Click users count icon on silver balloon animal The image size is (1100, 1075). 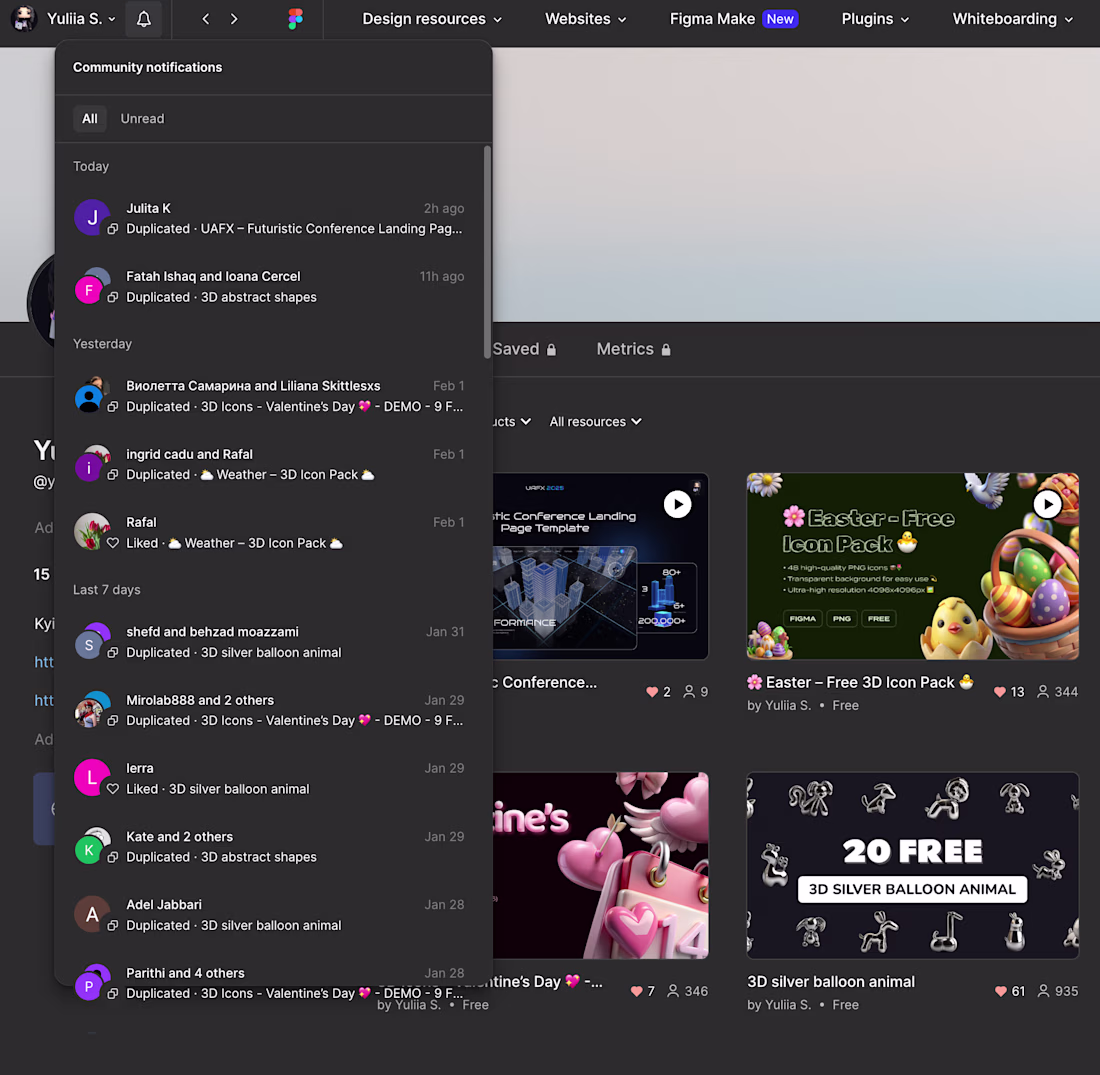1043,991
